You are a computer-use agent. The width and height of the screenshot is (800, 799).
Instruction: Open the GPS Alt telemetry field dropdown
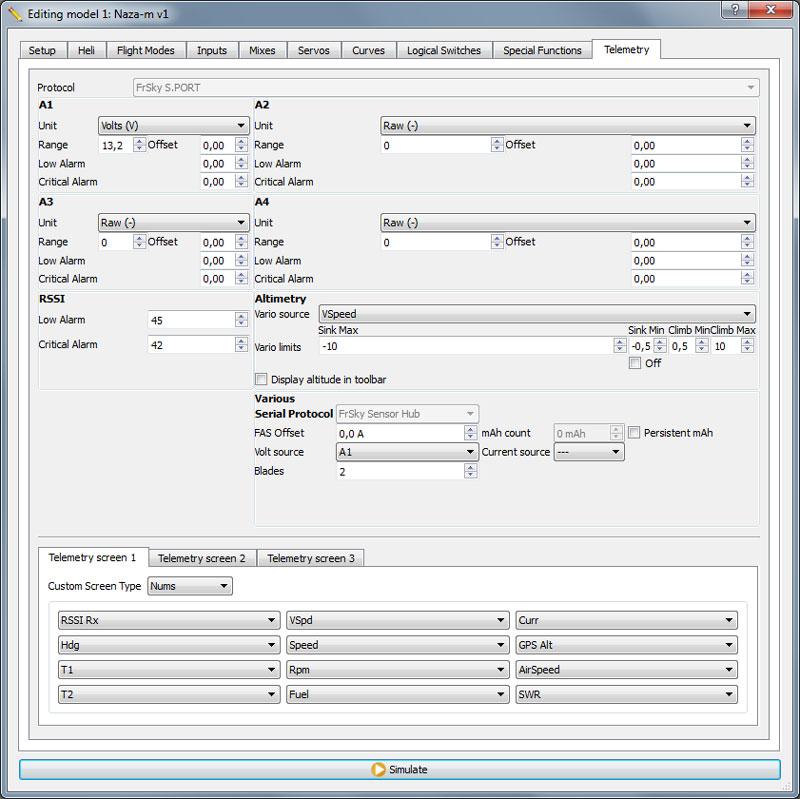(x=626, y=645)
